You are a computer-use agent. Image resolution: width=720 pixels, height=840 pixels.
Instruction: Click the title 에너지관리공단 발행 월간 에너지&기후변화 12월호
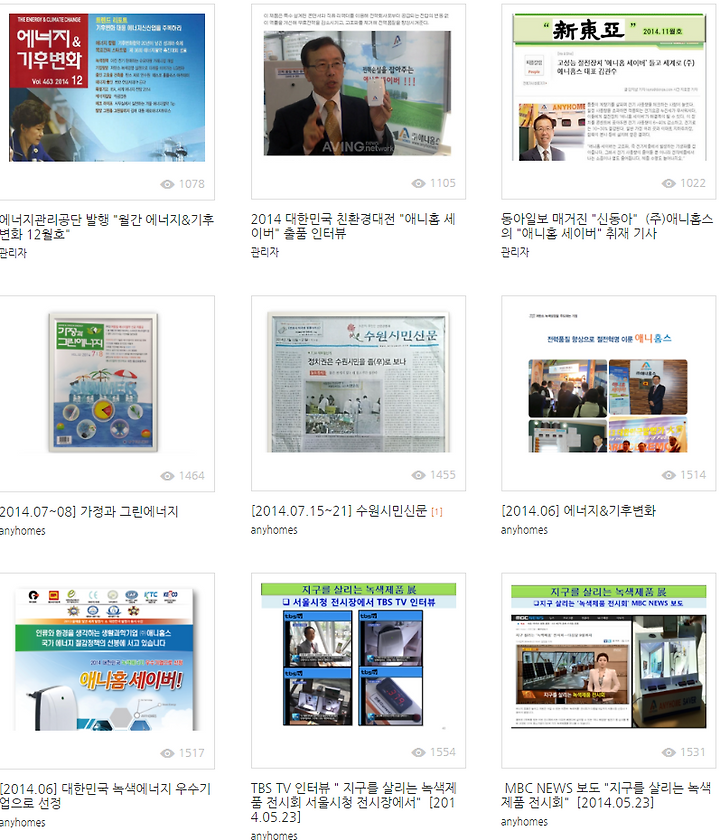[107, 227]
